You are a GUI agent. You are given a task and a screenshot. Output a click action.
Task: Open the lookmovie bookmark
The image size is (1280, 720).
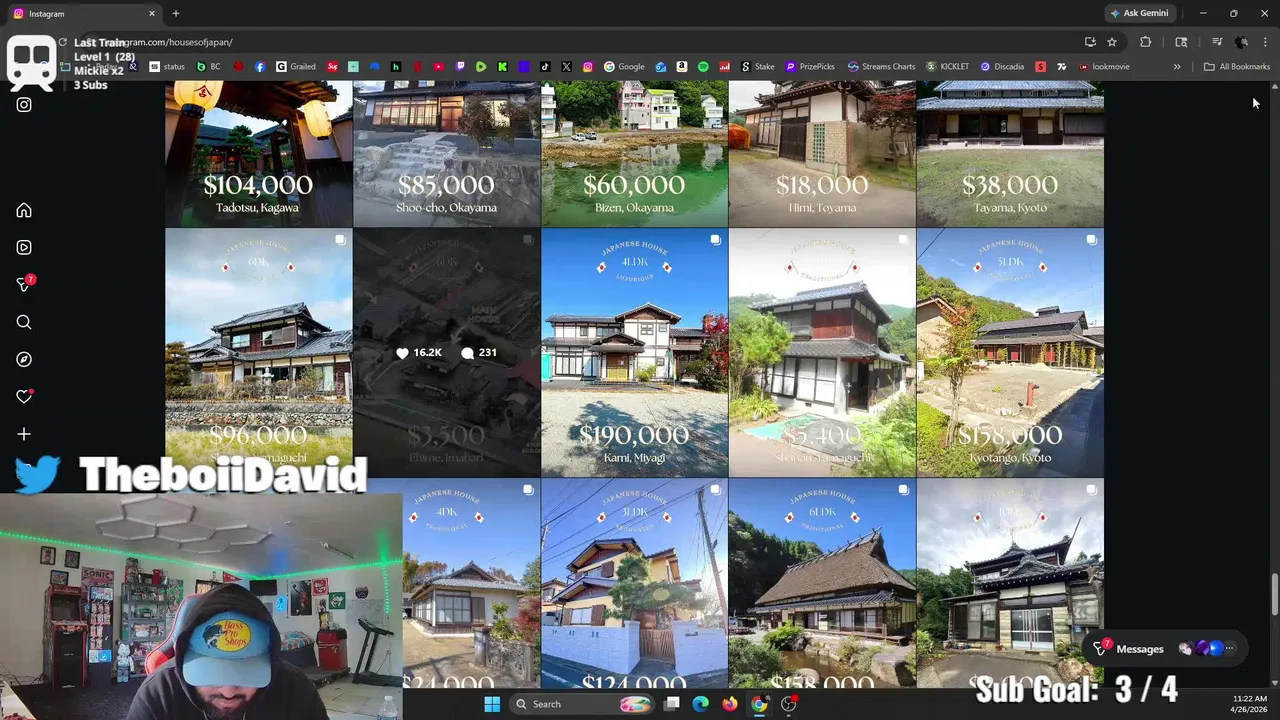1104,67
